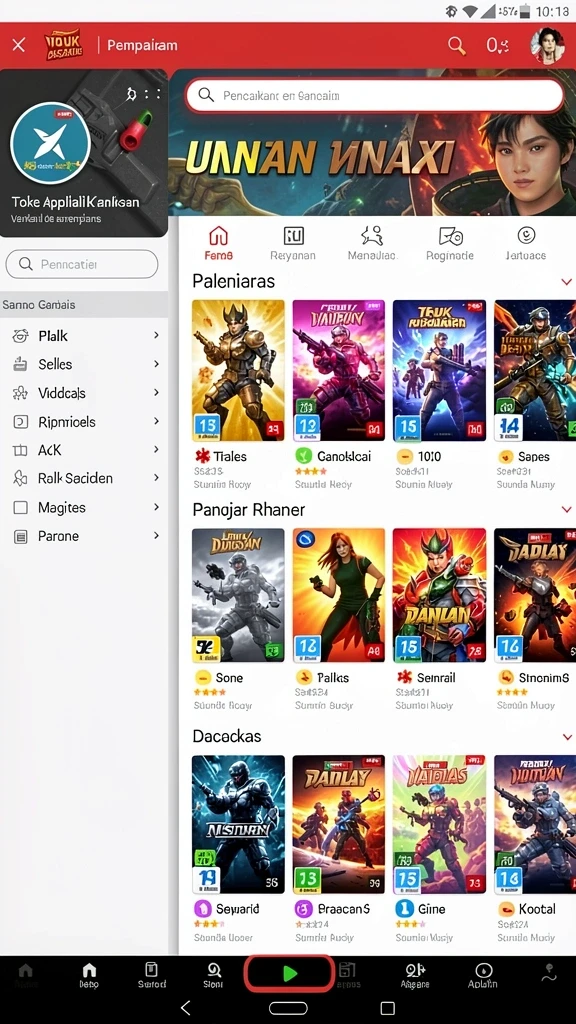Screen dimensions: 576x1024
Task: Open the Roginatie tab icon
Action: point(451,236)
